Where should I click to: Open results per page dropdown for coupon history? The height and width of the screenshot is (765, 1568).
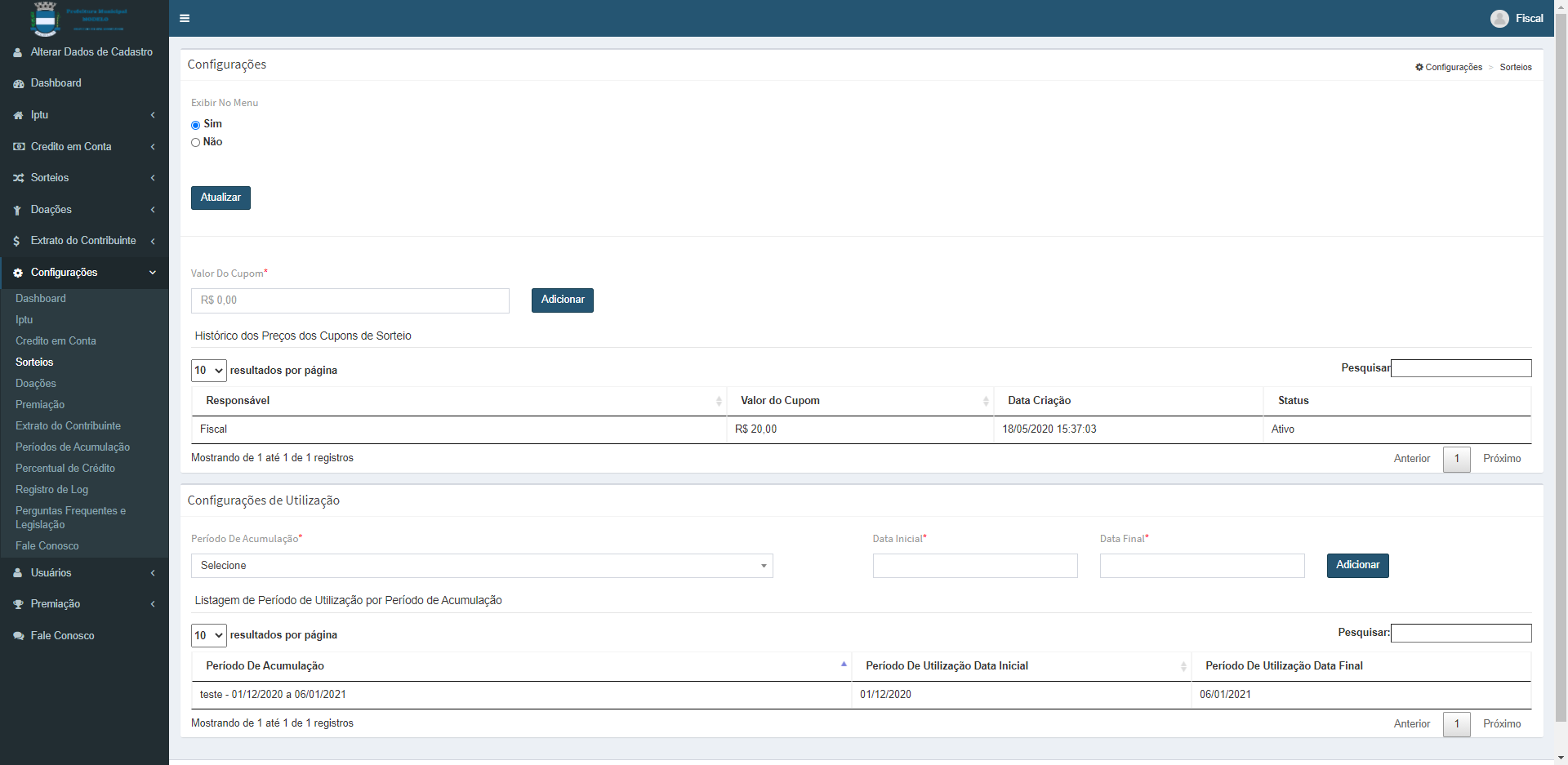[x=208, y=371]
